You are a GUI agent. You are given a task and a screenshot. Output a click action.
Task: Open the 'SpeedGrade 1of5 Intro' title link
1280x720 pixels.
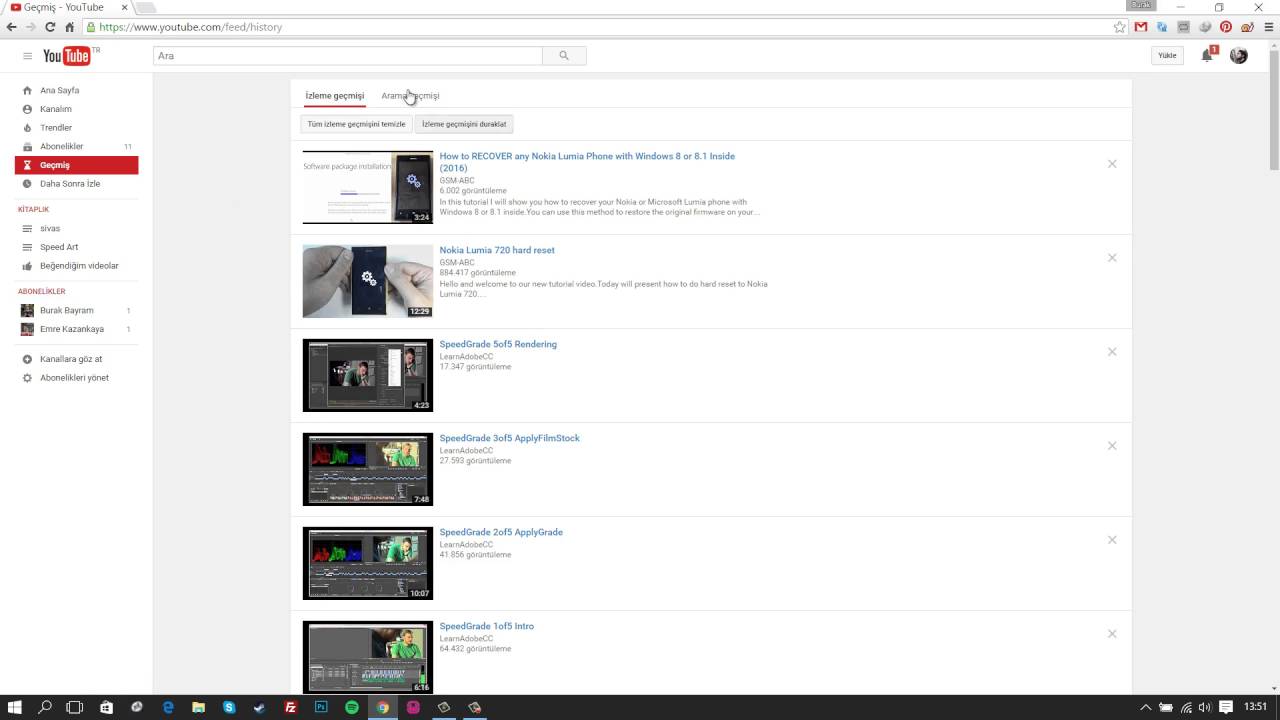(x=486, y=626)
